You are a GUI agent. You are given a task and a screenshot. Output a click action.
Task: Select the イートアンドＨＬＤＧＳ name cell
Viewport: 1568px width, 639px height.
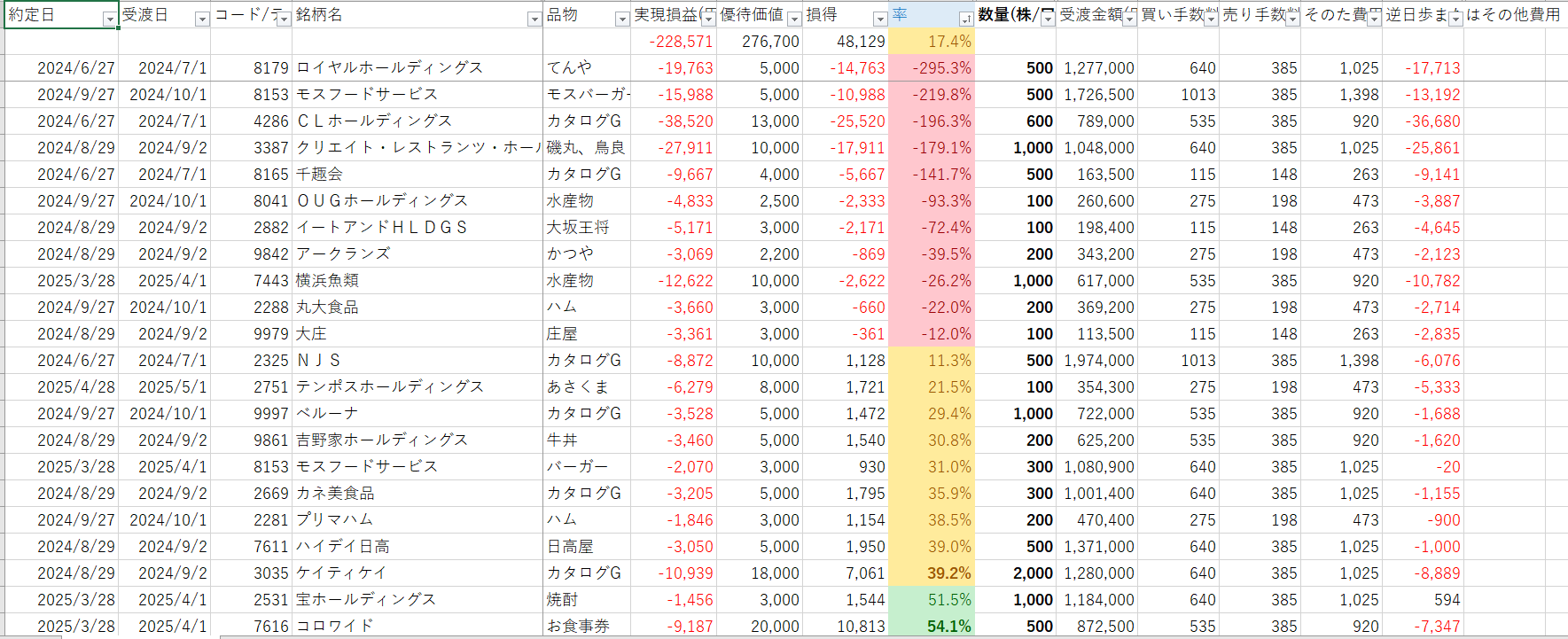coord(417,228)
